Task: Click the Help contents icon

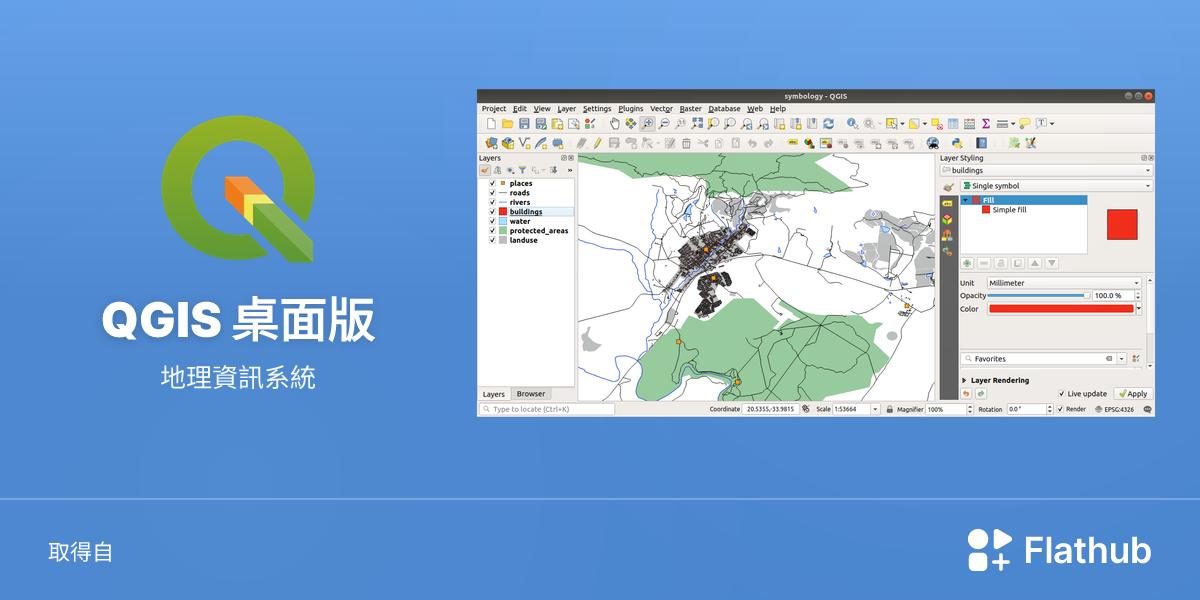Action: tap(981, 143)
